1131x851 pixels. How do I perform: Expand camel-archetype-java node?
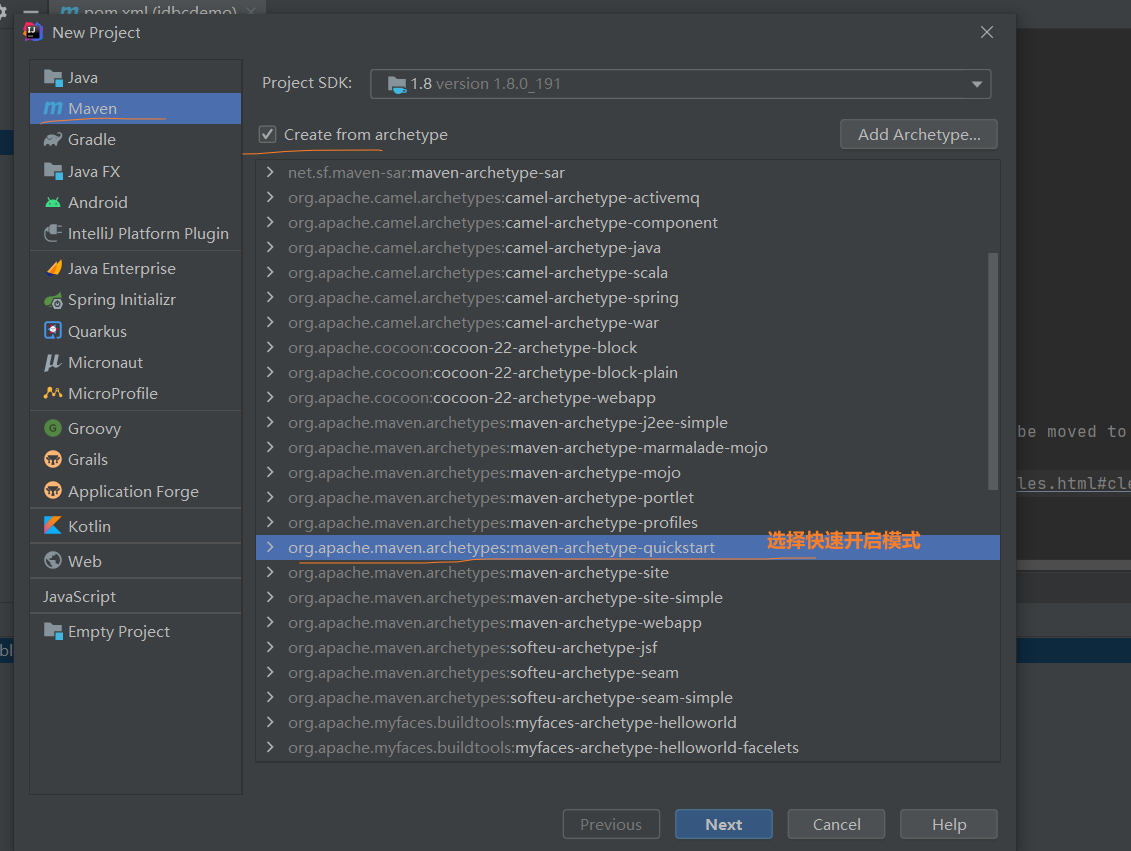[x=270, y=247]
